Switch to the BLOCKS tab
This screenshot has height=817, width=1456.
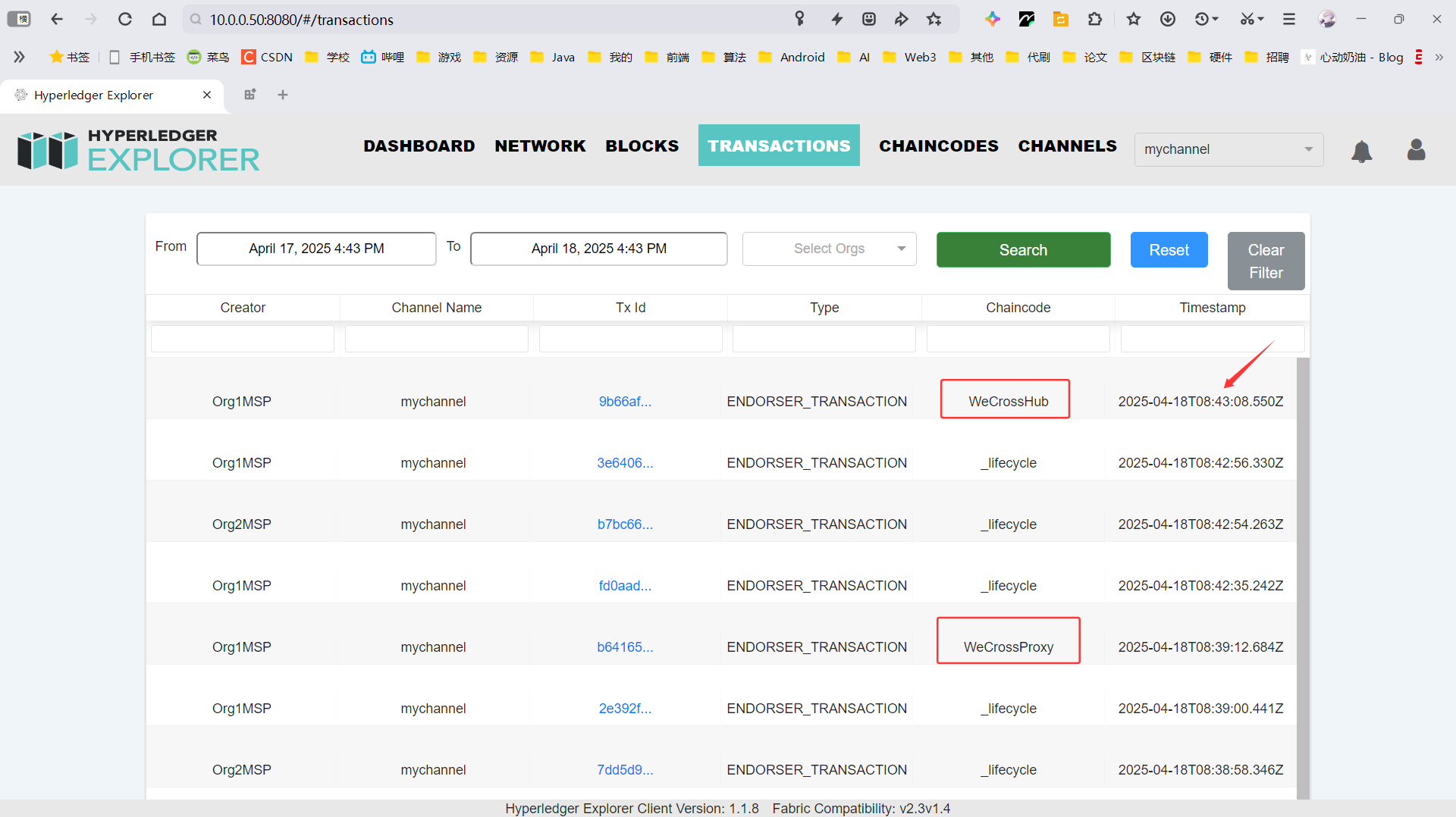642,146
